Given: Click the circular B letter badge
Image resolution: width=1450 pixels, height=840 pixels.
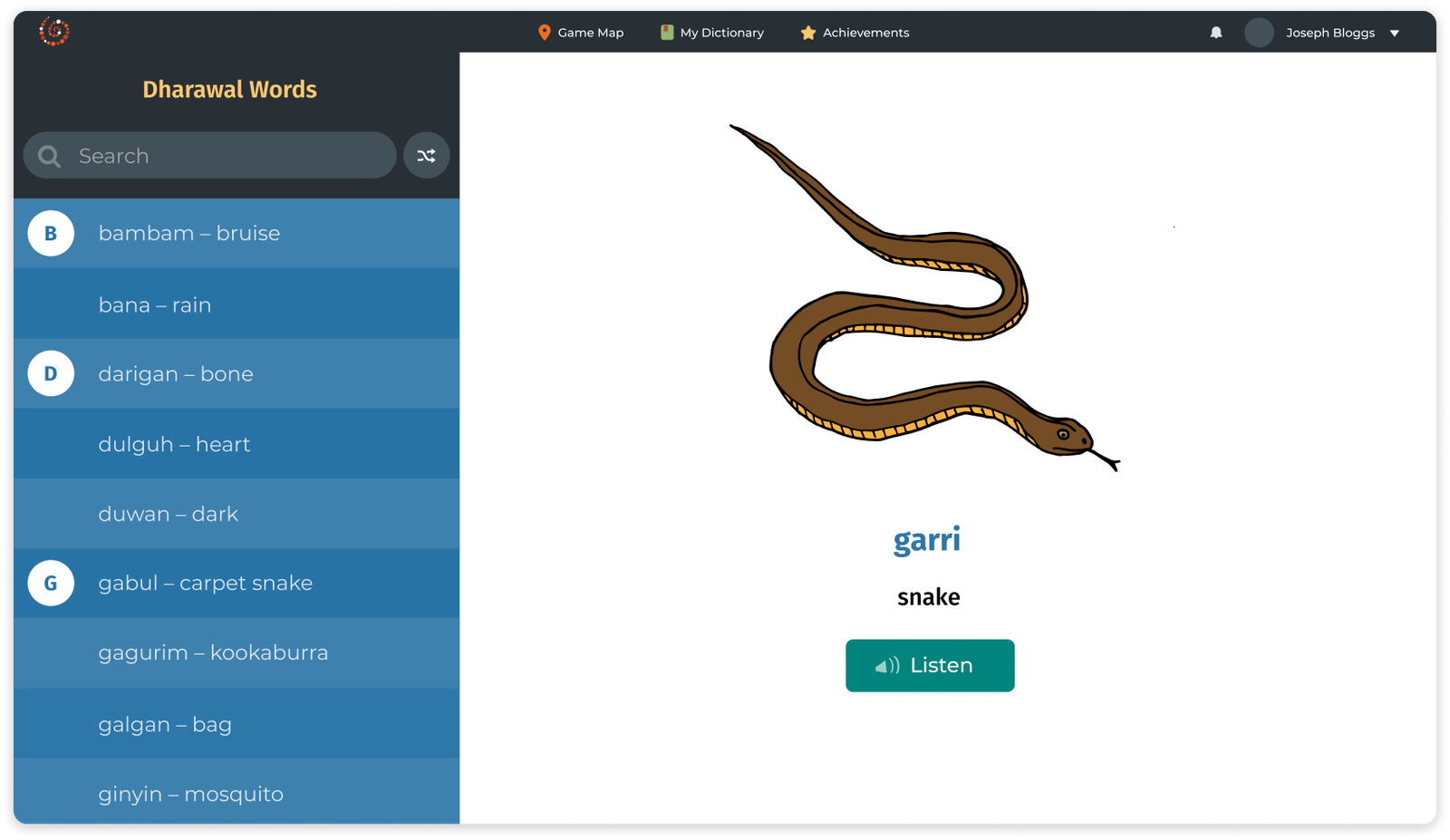Looking at the screenshot, I should (x=51, y=233).
